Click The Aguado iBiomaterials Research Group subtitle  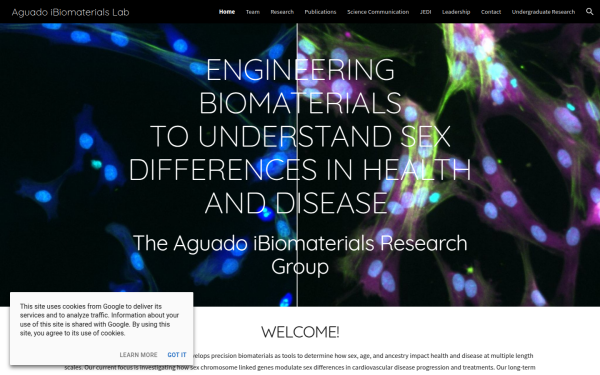tap(300, 254)
